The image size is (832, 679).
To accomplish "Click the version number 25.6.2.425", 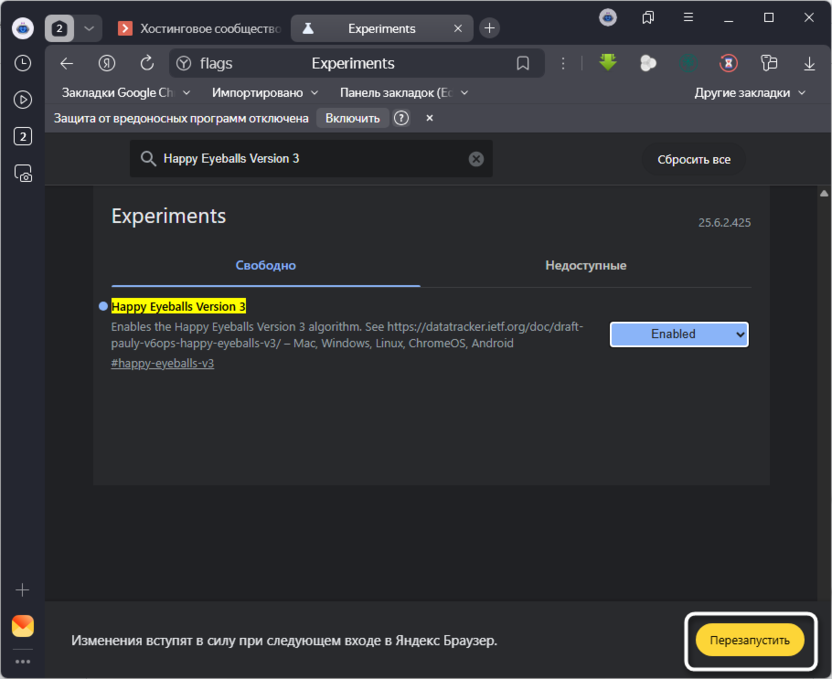I will tap(724, 223).
